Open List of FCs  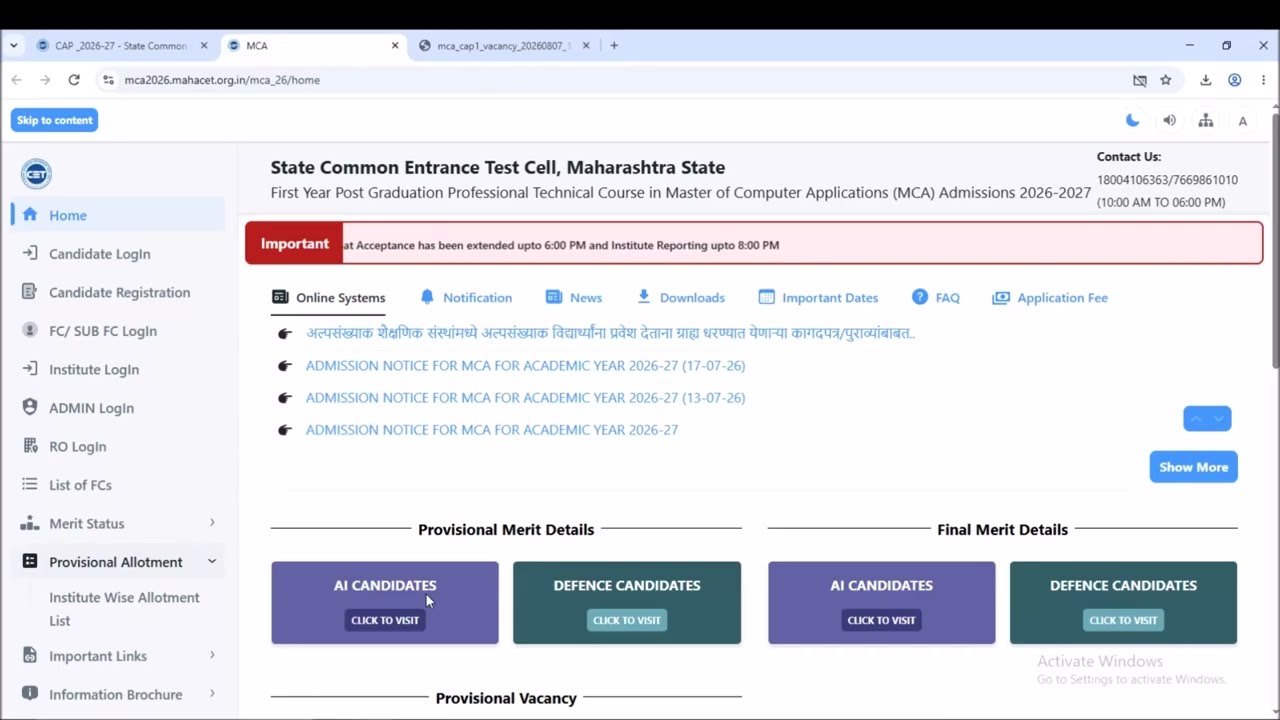[x=80, y=485]
